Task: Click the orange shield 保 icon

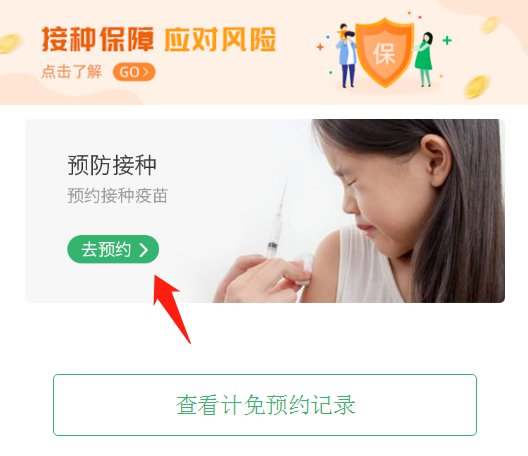Action: coord(384,52)
